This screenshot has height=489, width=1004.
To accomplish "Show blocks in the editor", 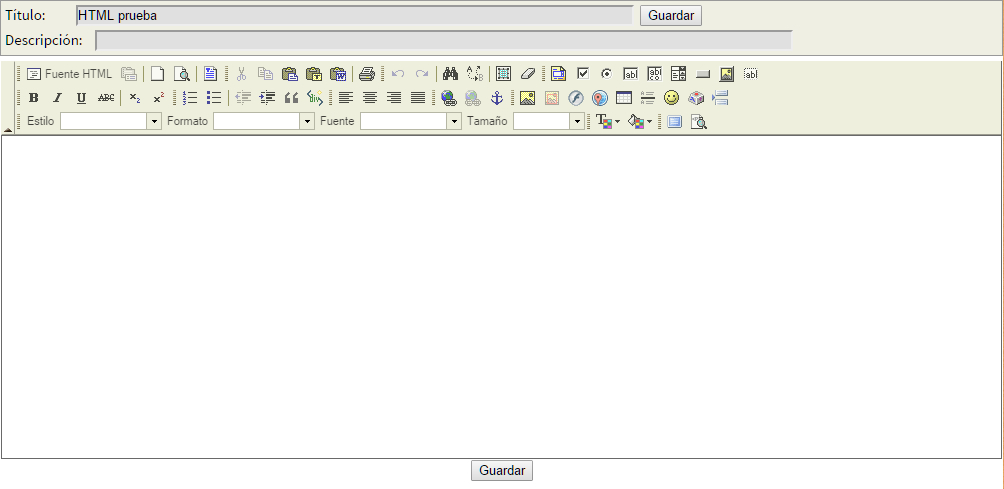I will pyautogui.click(x=699, y=122).
